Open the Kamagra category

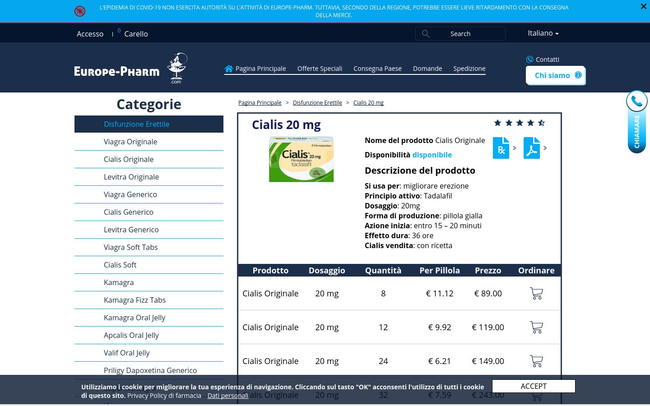tap(119, 282)
